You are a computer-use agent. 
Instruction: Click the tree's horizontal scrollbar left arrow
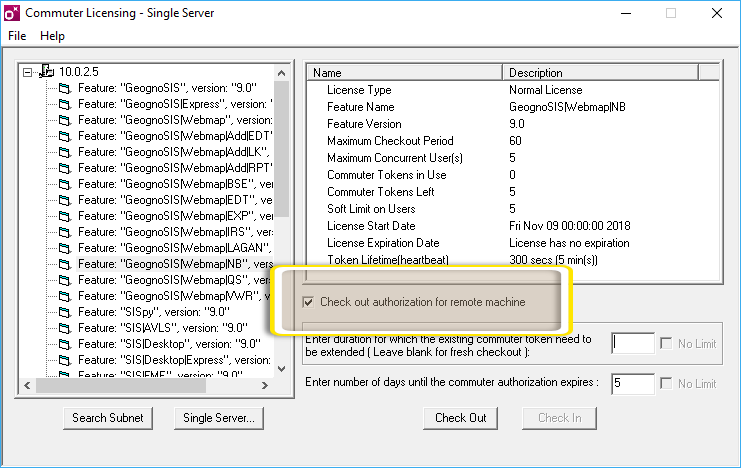[27, 385]
